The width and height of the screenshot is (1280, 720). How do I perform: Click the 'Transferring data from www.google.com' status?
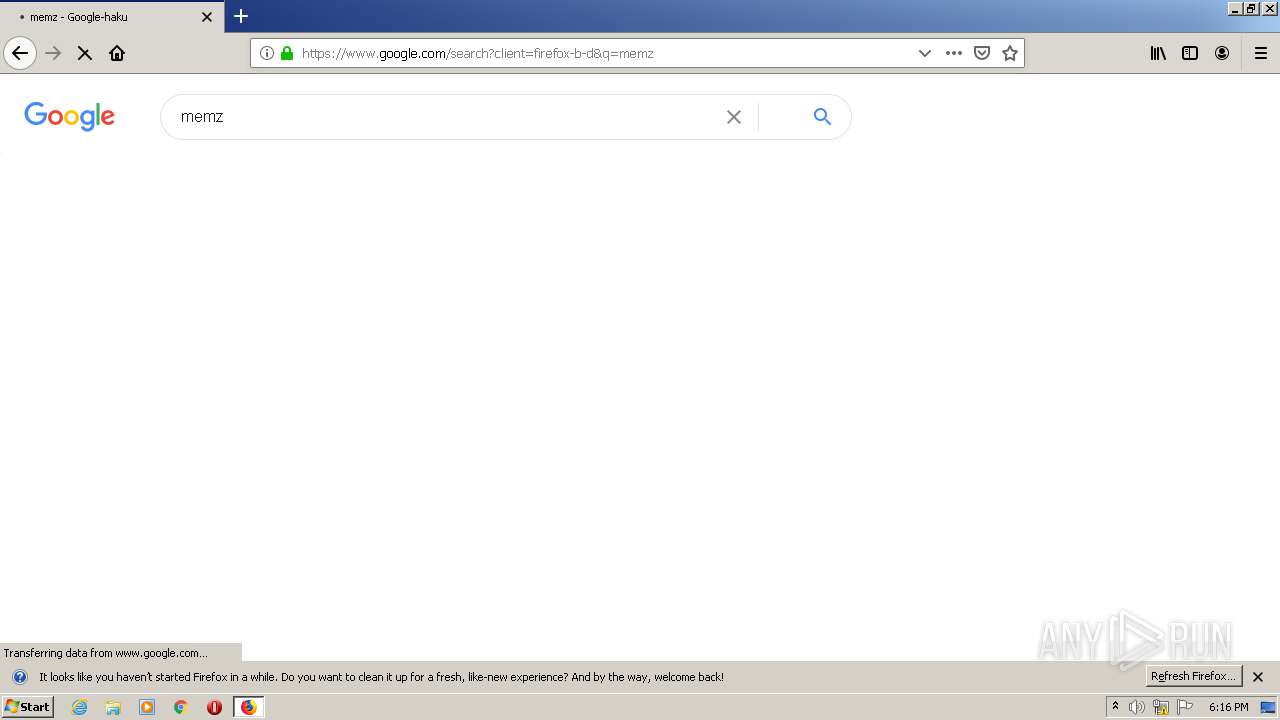click(x=106, y=653)
